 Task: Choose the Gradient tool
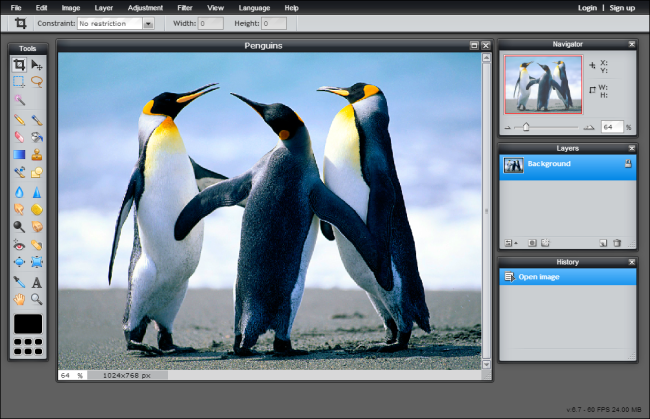click(x=19, y=154)
